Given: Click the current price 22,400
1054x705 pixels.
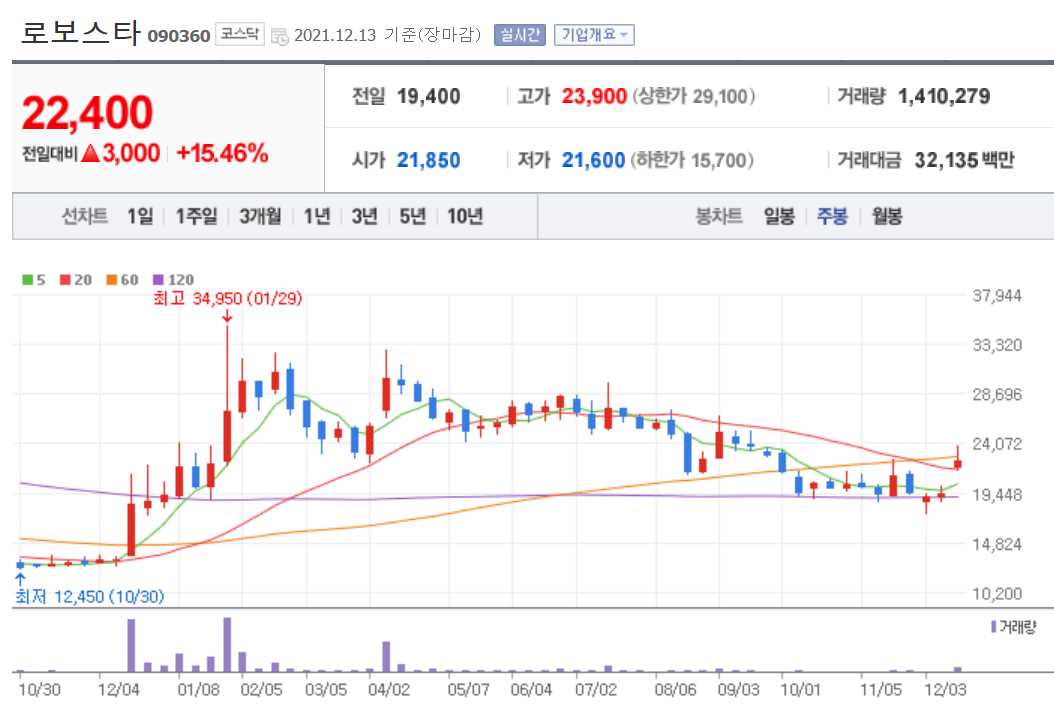Looking at the screenshot, I should click(x=87, y=112).
